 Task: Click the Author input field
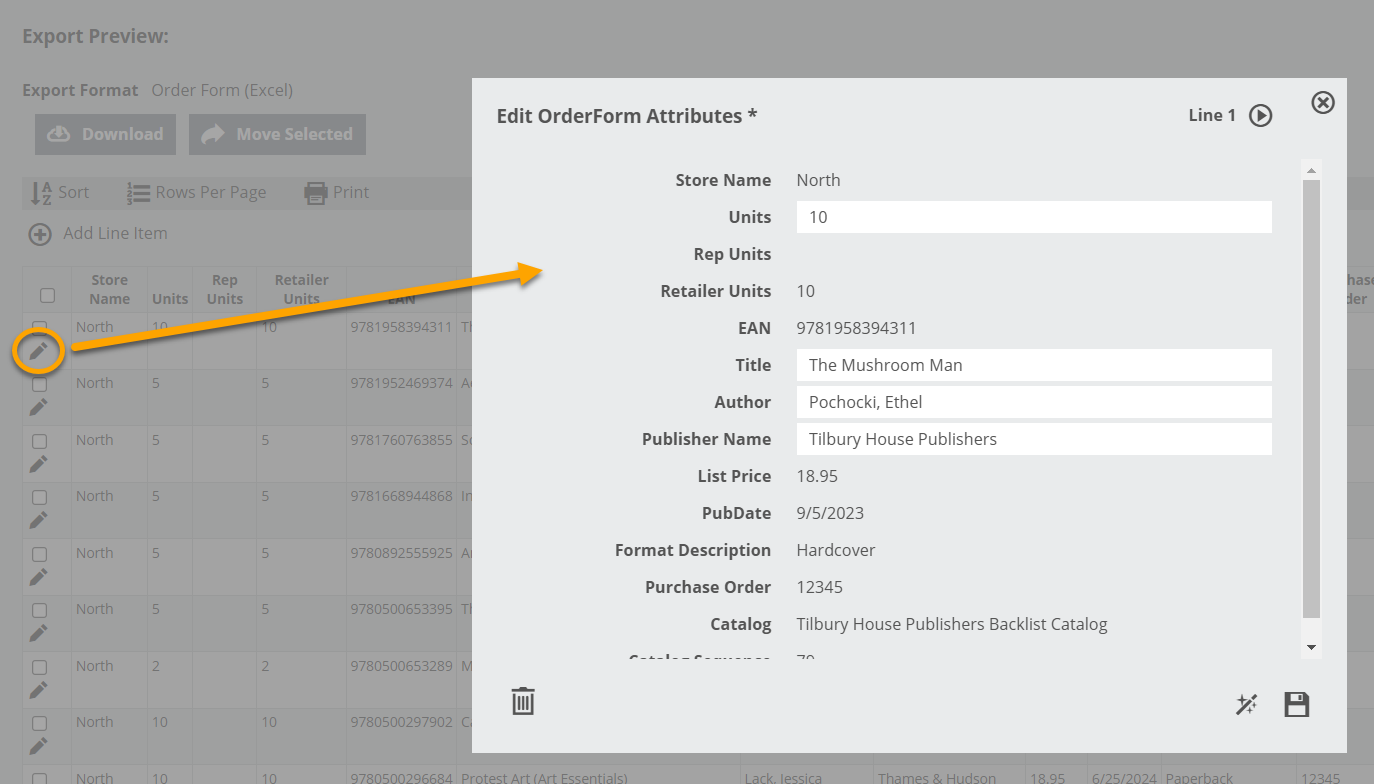pyautogui.click(x=1033, y=402)
